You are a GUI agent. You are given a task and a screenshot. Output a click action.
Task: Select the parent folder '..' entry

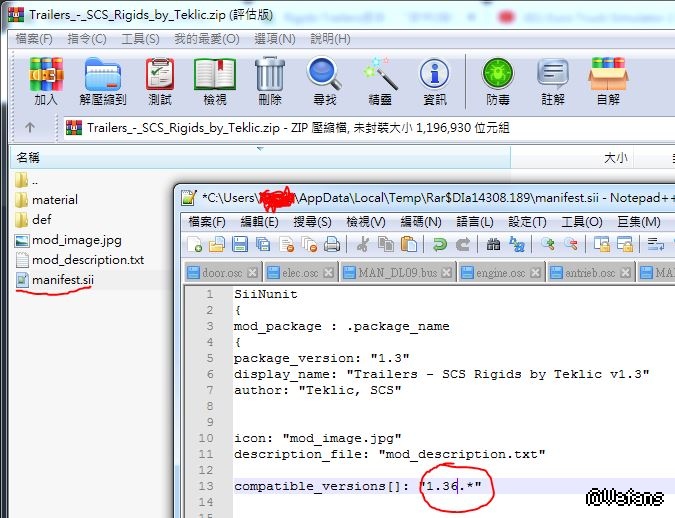click(x=27, y=180)
